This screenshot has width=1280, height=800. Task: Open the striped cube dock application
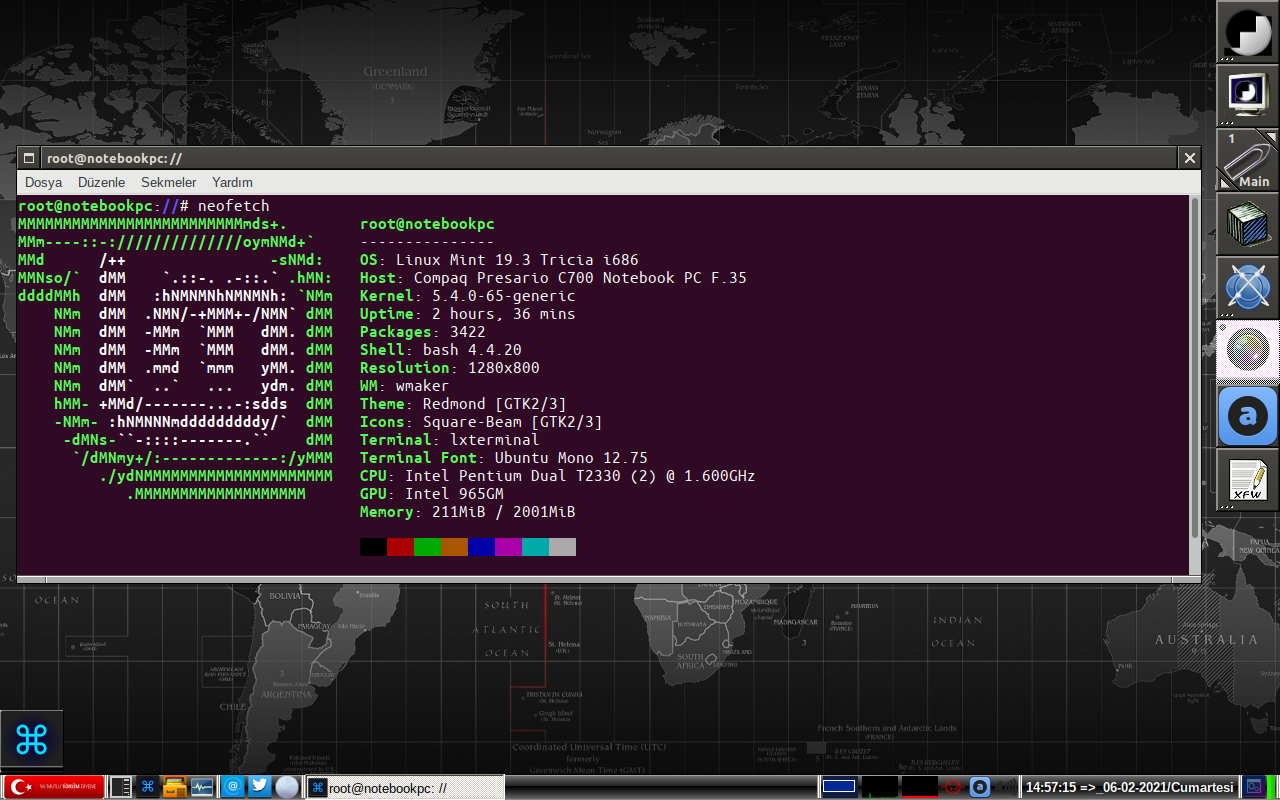click(x=1248, y=224)
